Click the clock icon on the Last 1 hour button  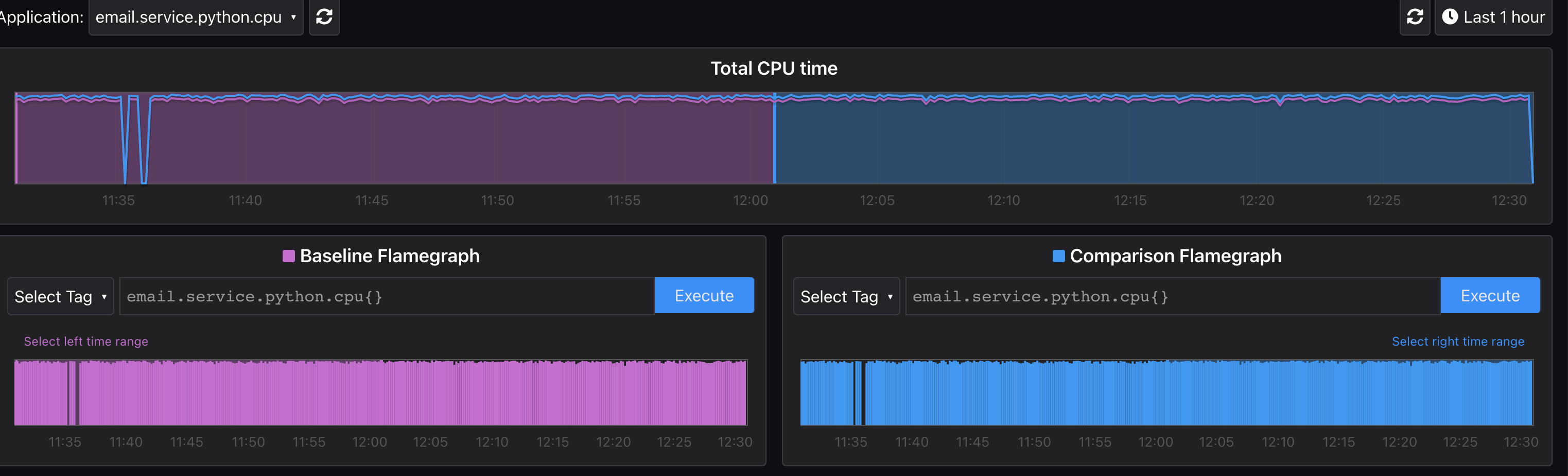click(x=1451, y=17)
